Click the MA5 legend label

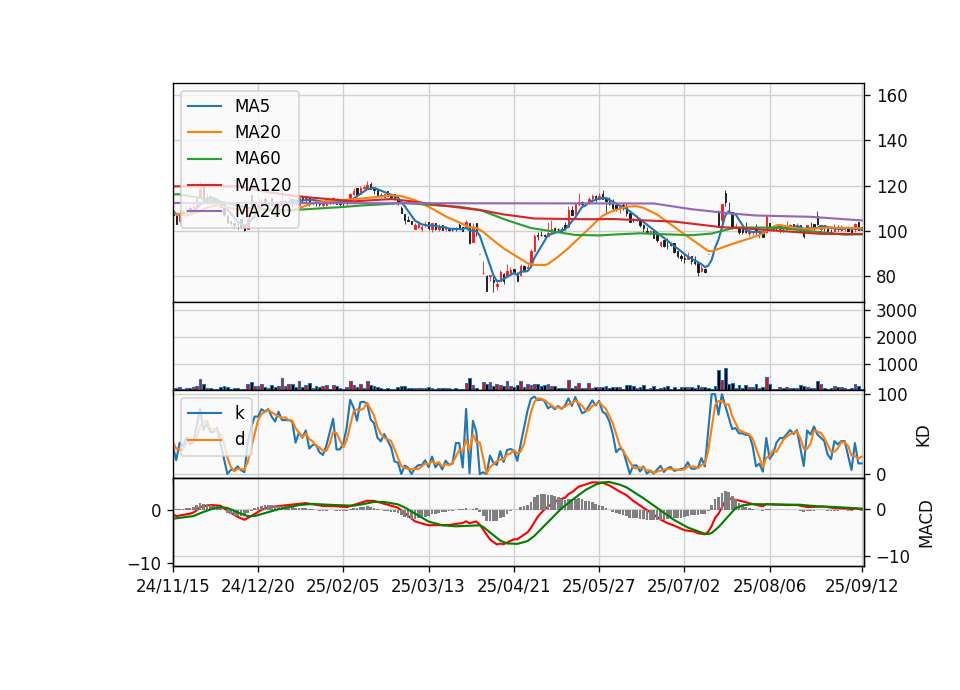(x=252, y=106)
